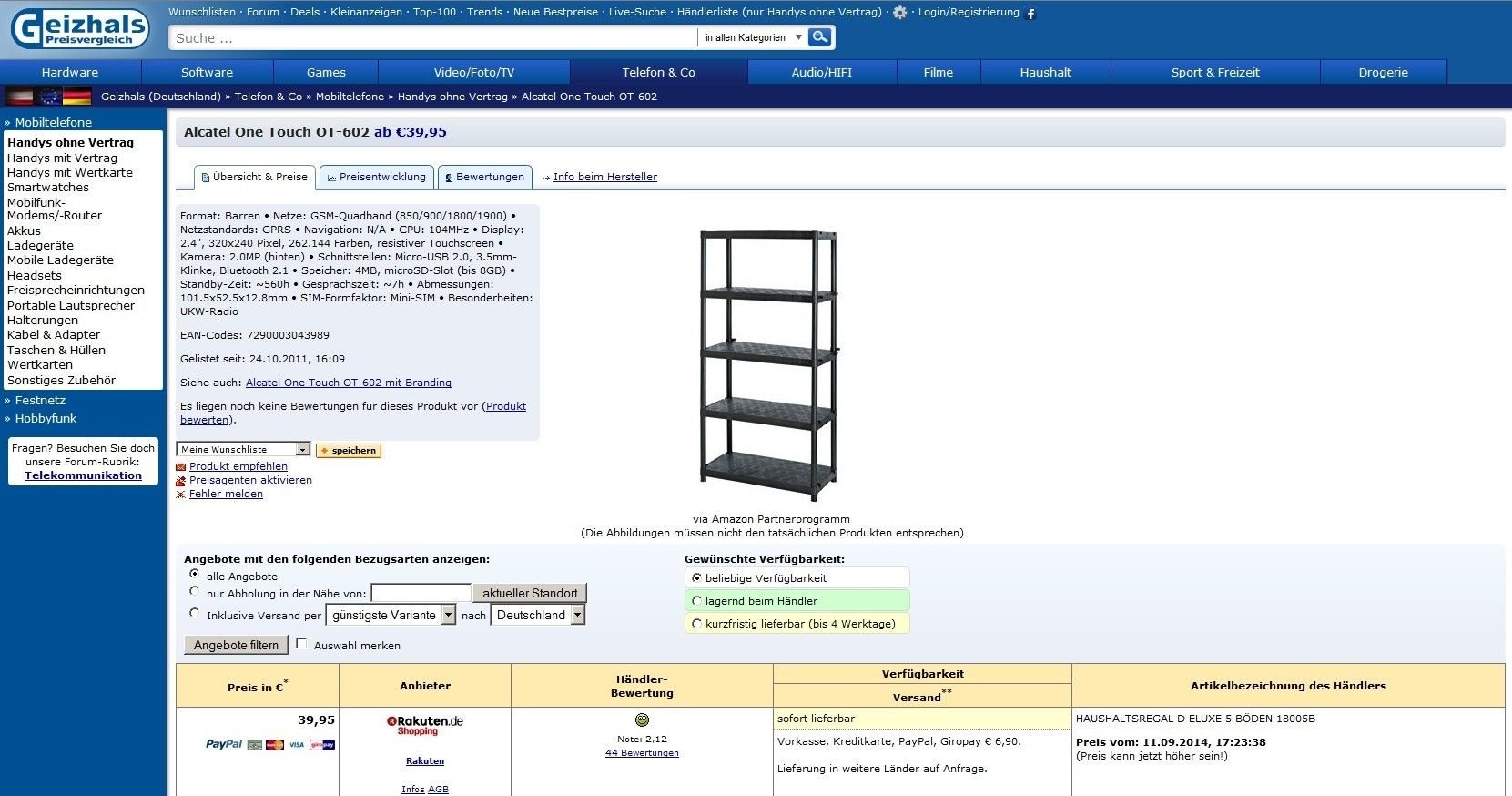Click the bug icon beside Fehler melden

click(181, 495)
